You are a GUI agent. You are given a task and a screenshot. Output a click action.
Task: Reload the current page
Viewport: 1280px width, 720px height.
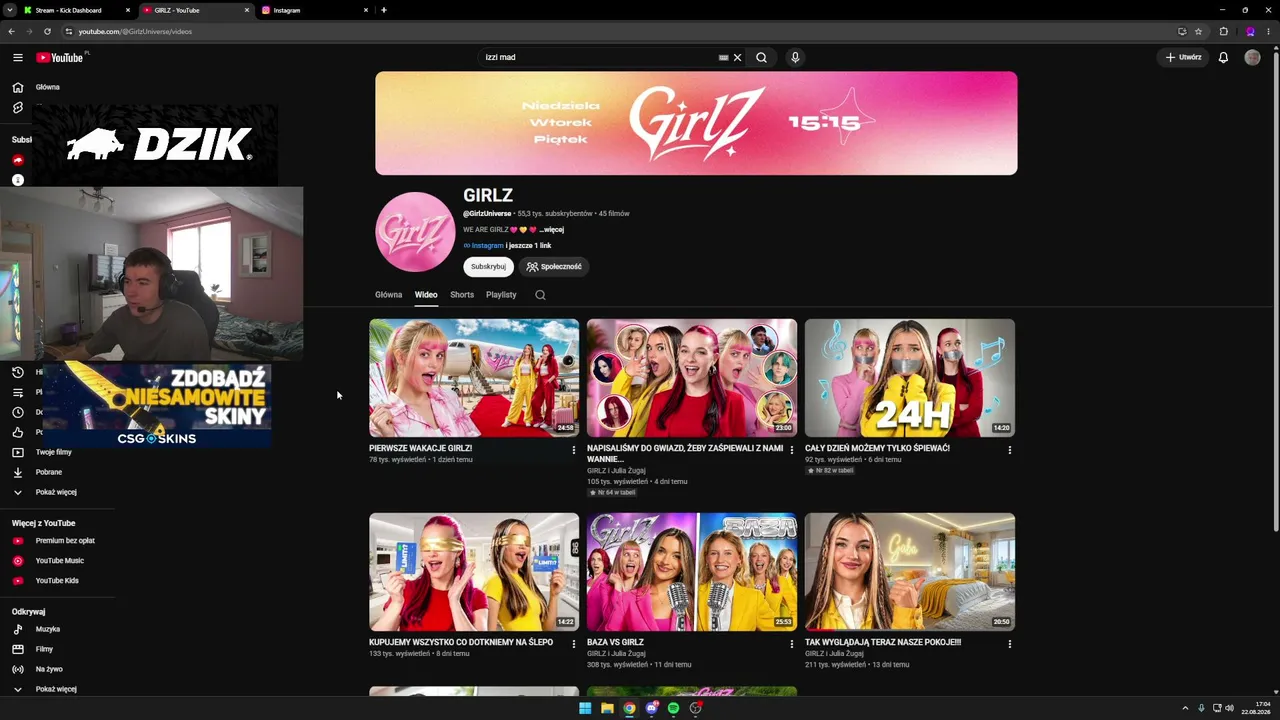[47, 31]
